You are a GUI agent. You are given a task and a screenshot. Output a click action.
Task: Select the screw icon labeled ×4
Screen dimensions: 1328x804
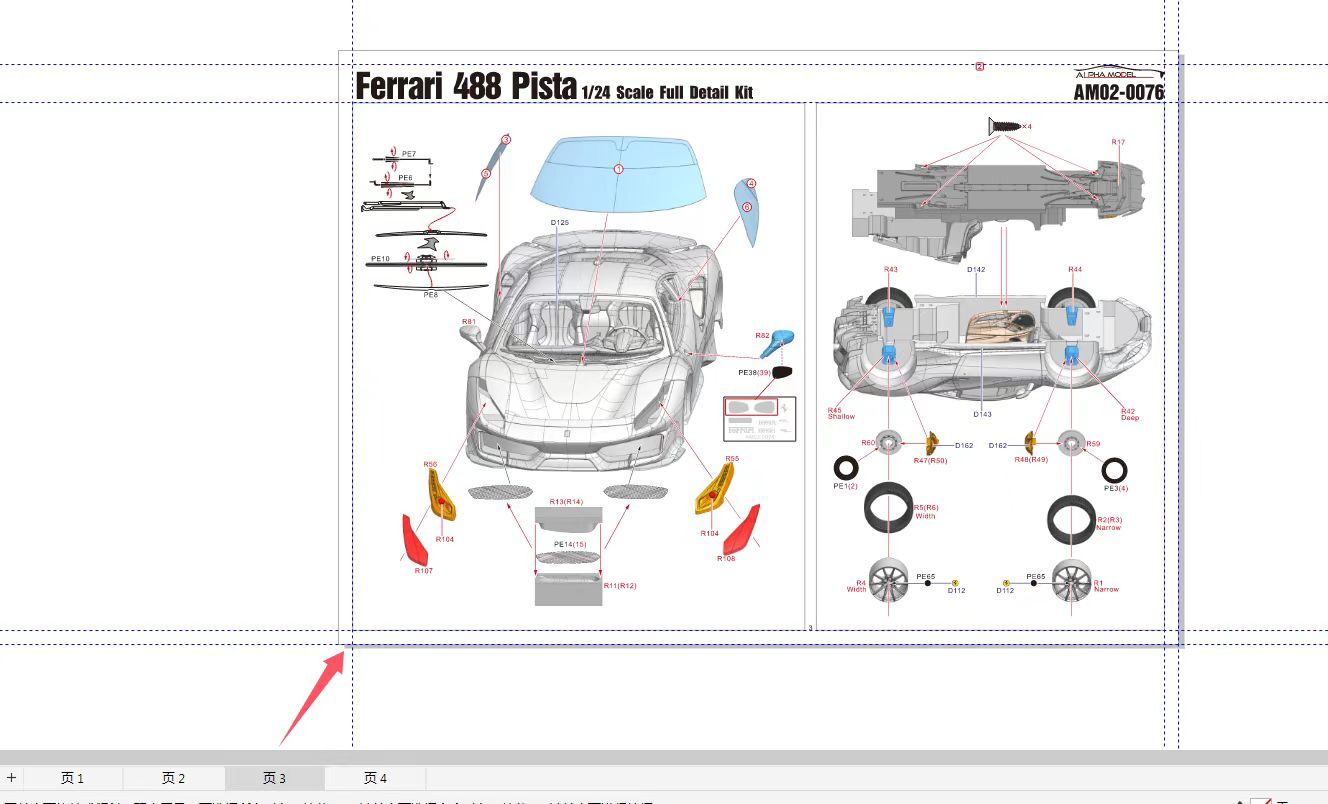tap(1010, 126)
